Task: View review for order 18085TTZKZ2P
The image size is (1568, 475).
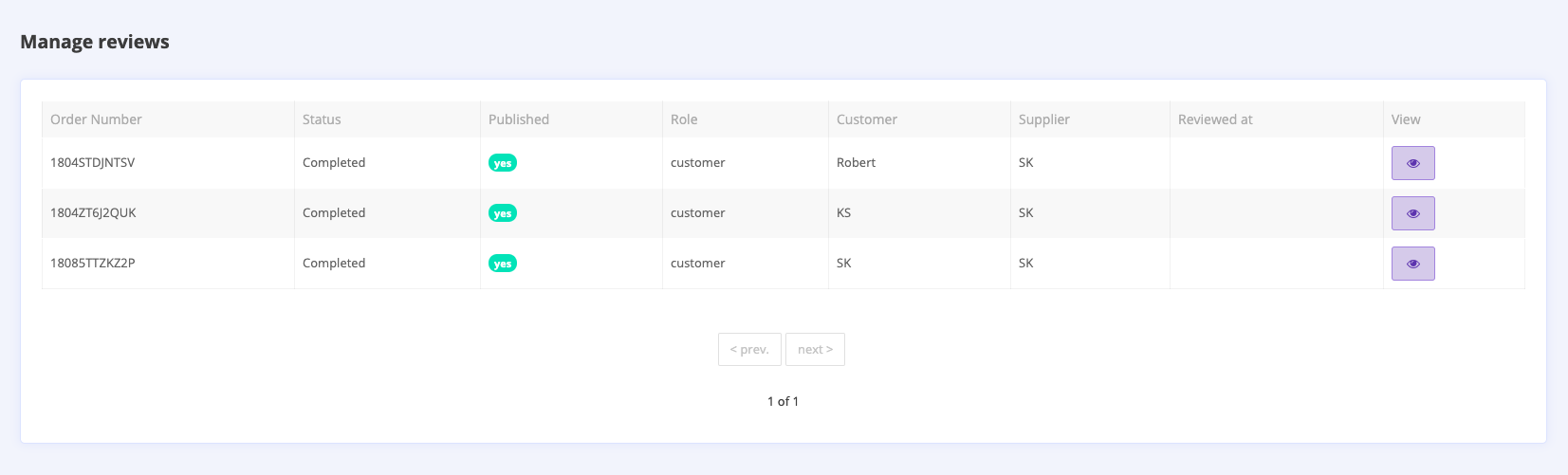Action: (x=1412, y=264)
